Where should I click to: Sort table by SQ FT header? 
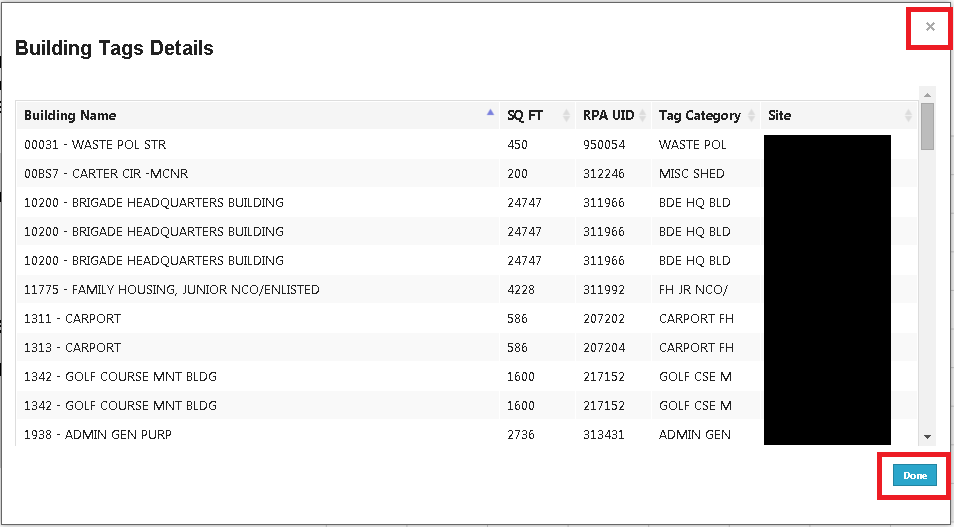[x=538, y=115]
